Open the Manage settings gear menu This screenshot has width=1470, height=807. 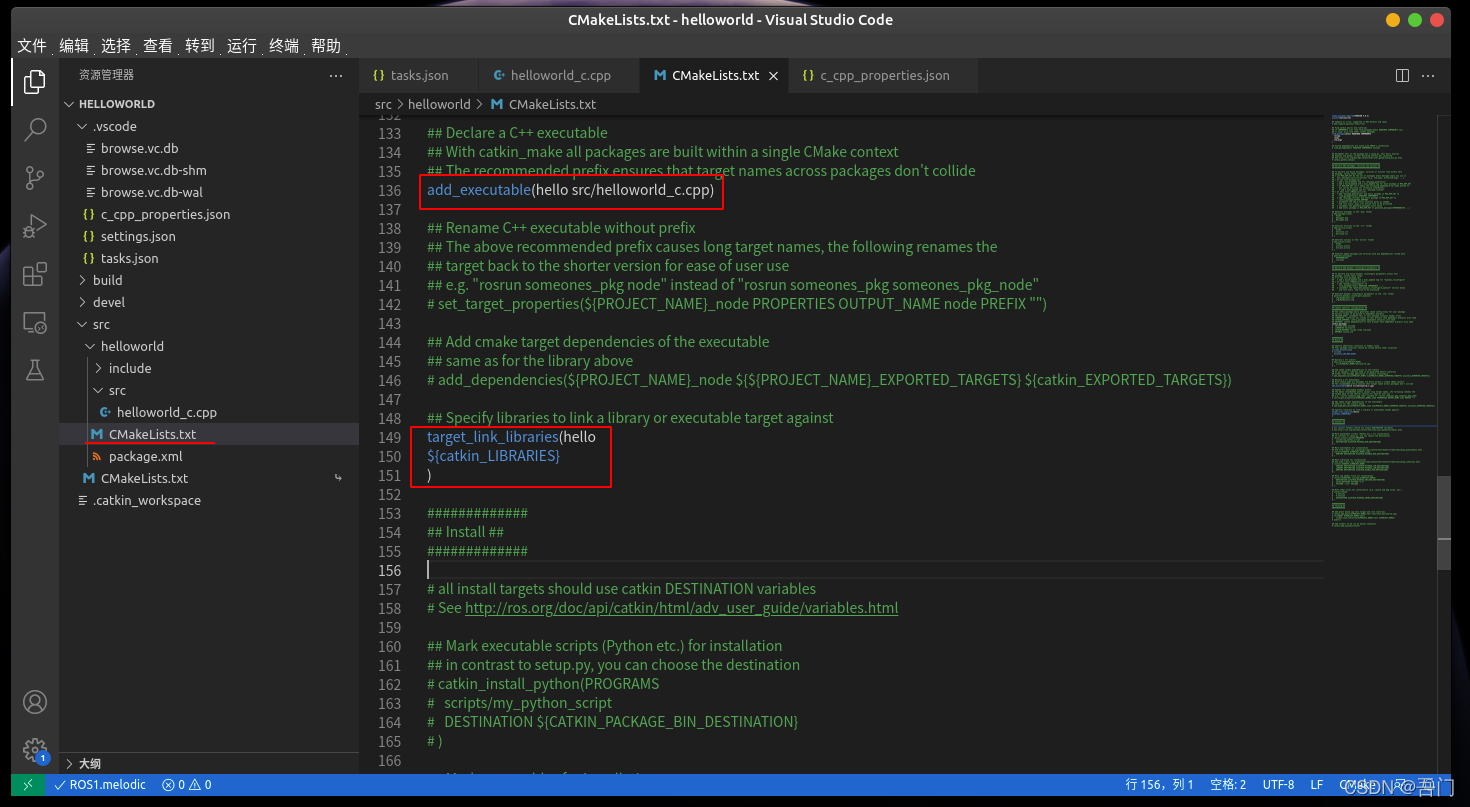pos(34,749)
